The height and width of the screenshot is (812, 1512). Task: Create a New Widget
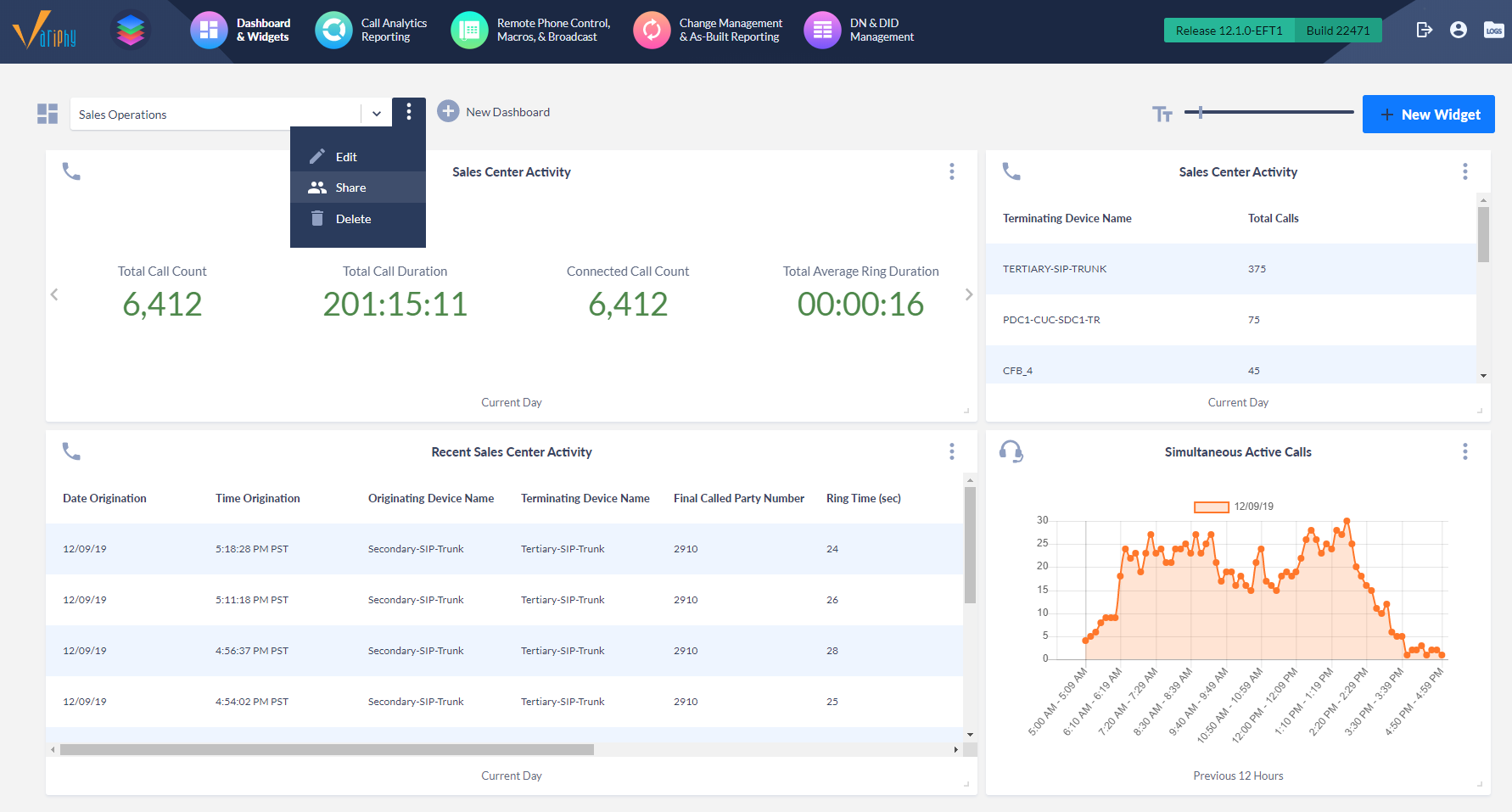tap(1428, 114)
